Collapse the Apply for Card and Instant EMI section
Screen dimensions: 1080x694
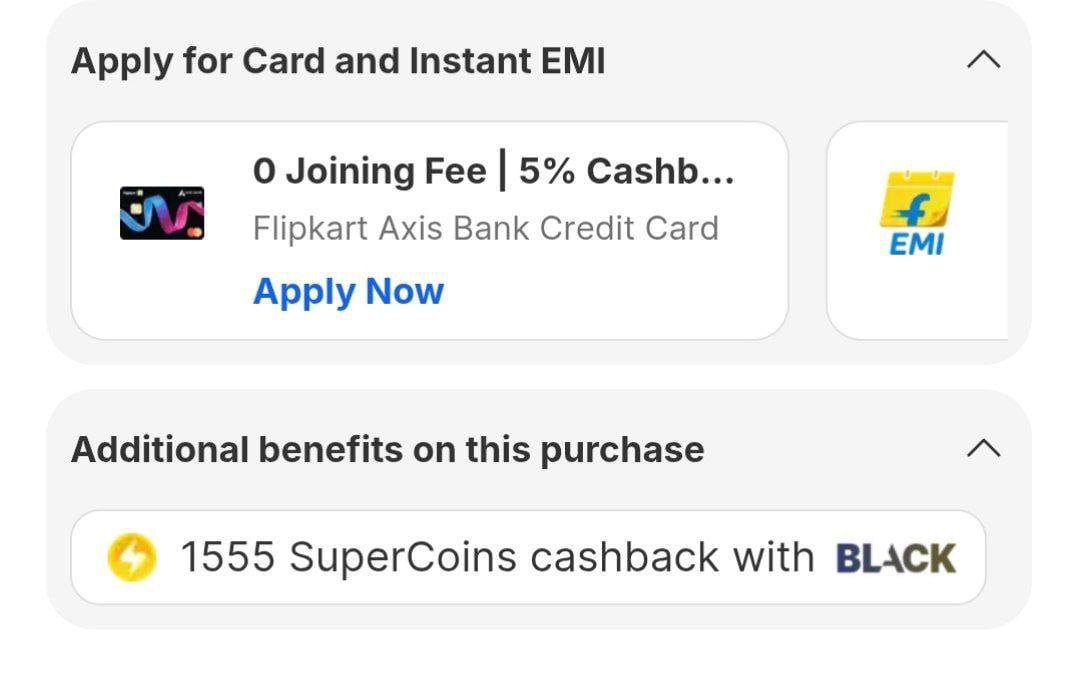click(984, 61)
